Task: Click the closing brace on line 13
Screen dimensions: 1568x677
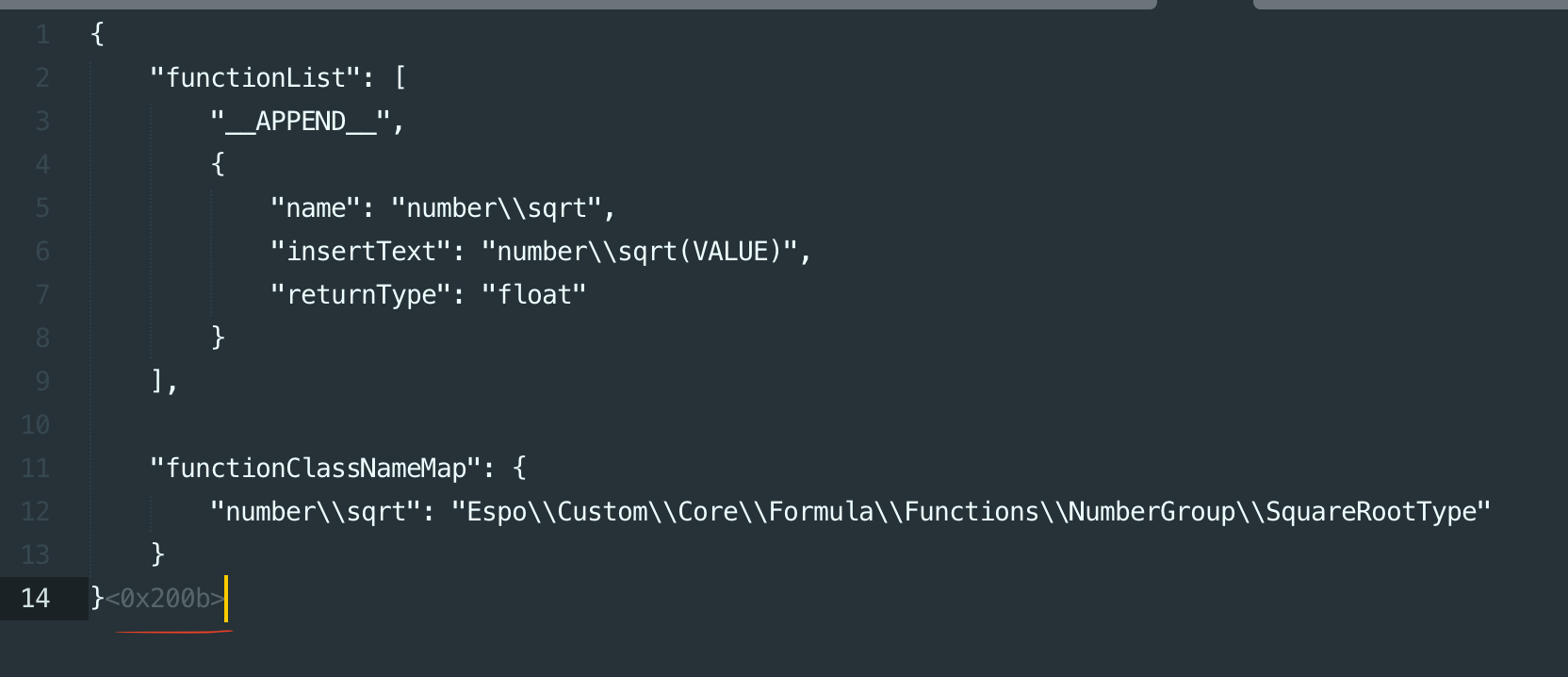Action: click(157, 554)
